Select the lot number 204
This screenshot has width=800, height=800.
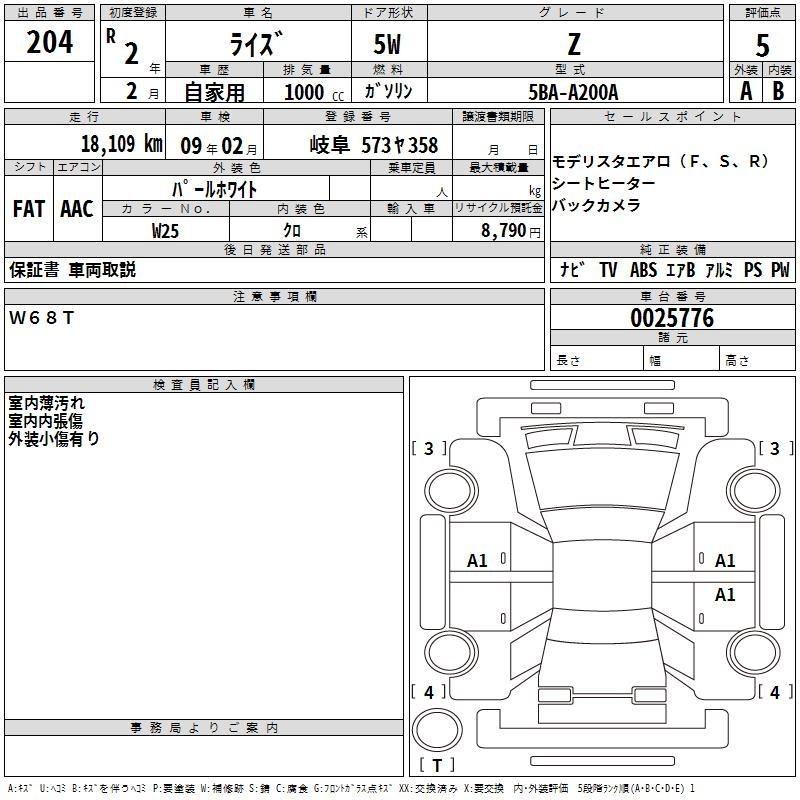pos(49,43)
